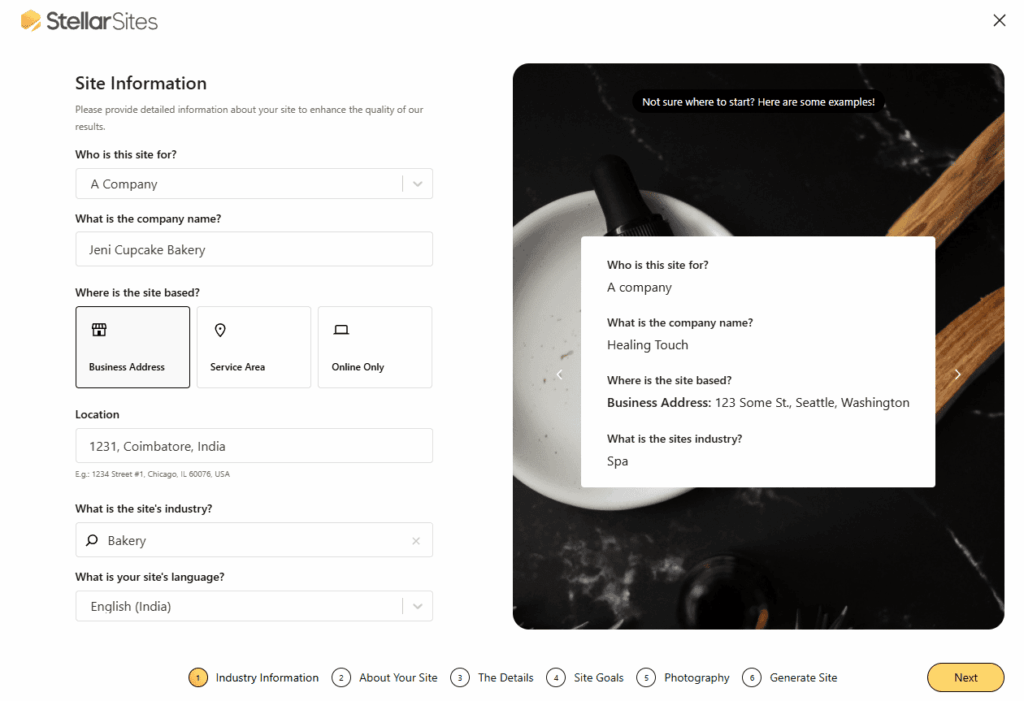The width and height of the screenshot is (1024, 701).
Task: Click inside the Location input field
Action: click(254, 445)
